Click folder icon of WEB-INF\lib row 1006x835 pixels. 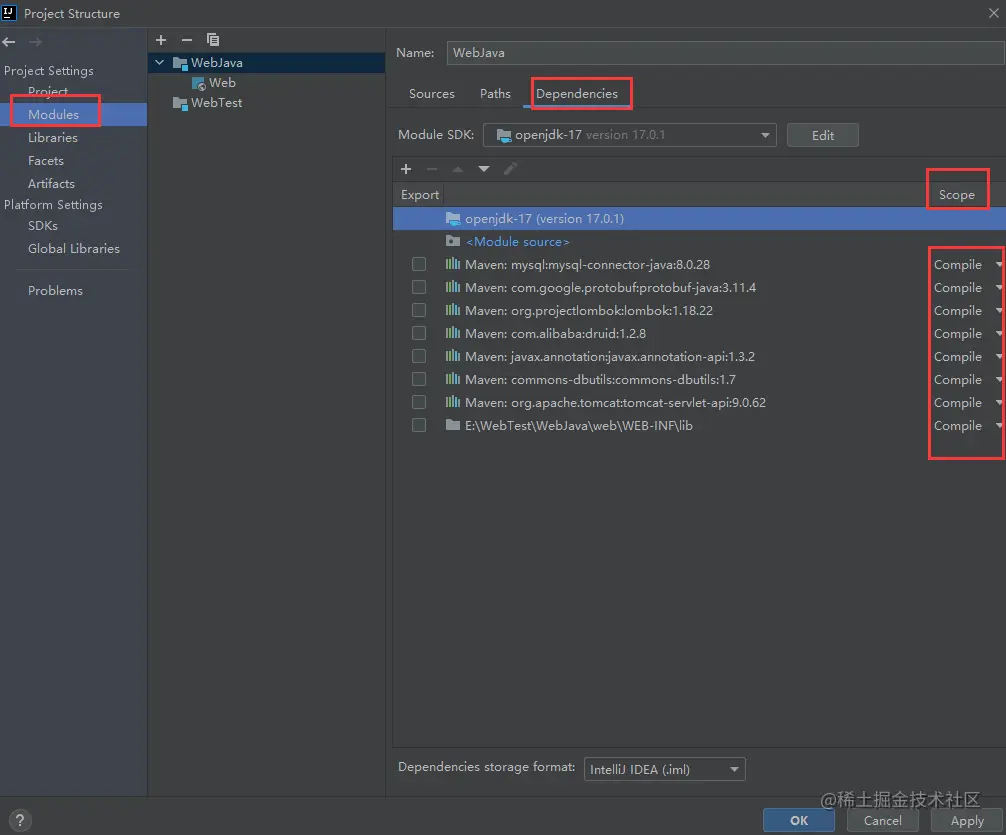click(x=453, y=425)
